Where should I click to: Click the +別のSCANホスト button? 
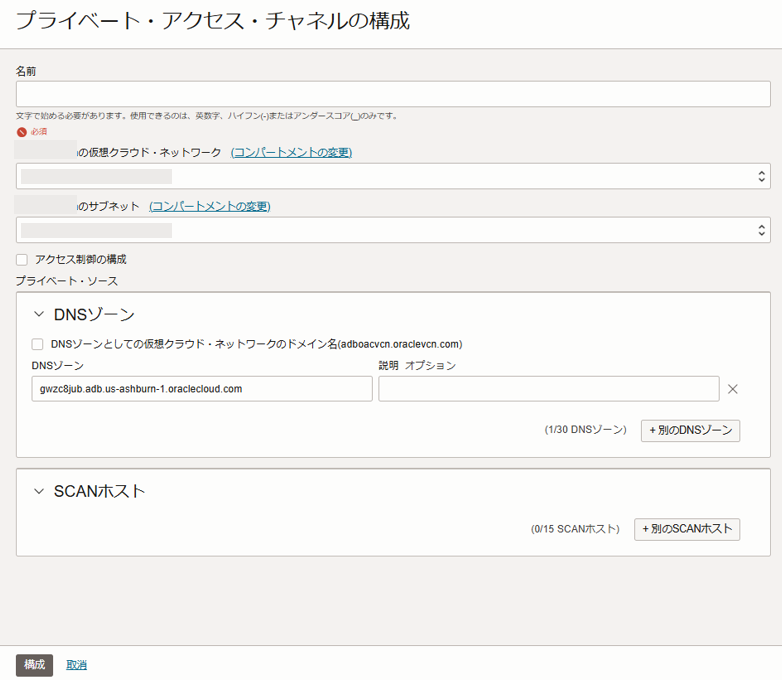pos(687,529)
